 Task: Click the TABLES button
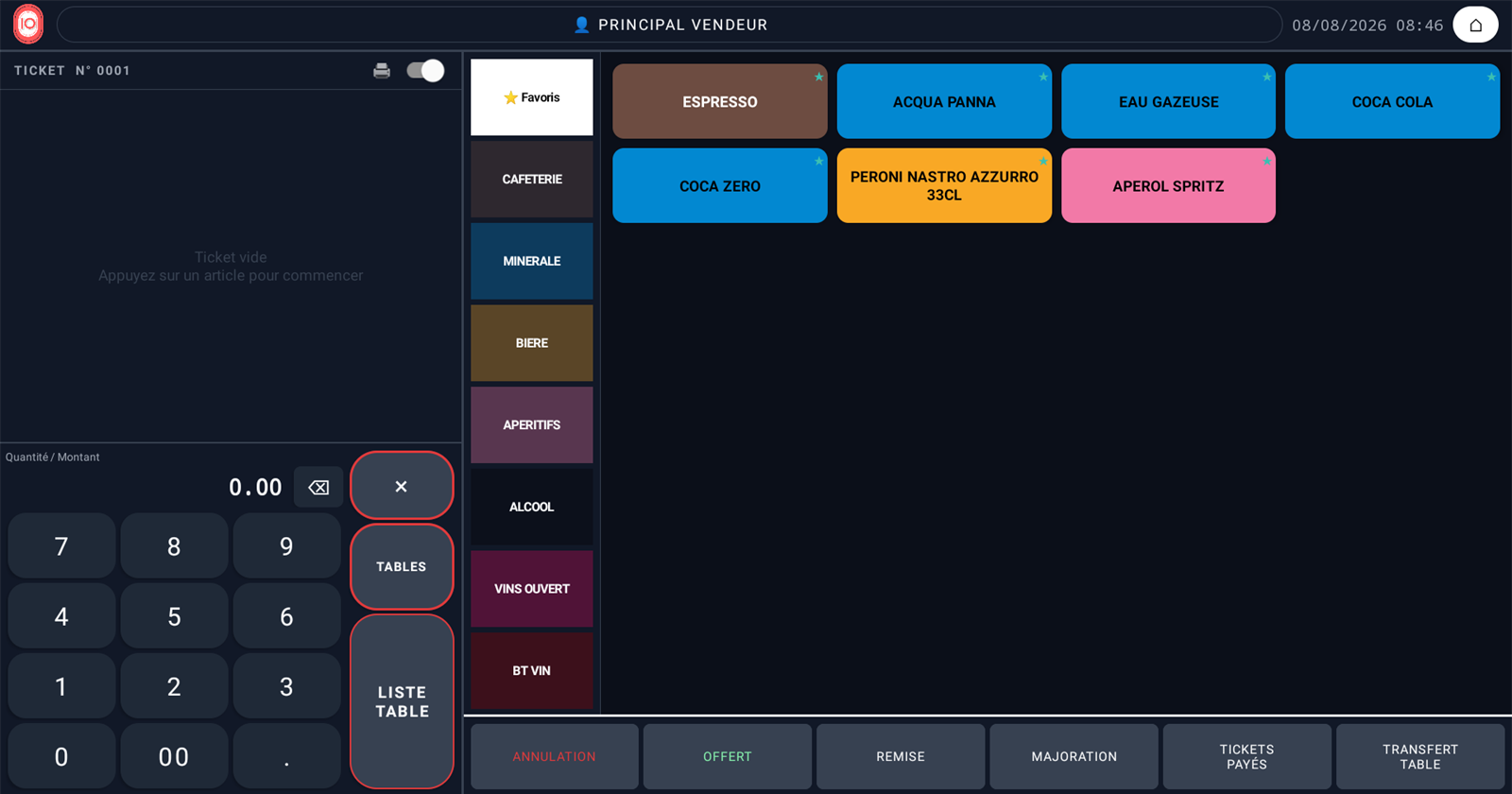pos(402,567)
